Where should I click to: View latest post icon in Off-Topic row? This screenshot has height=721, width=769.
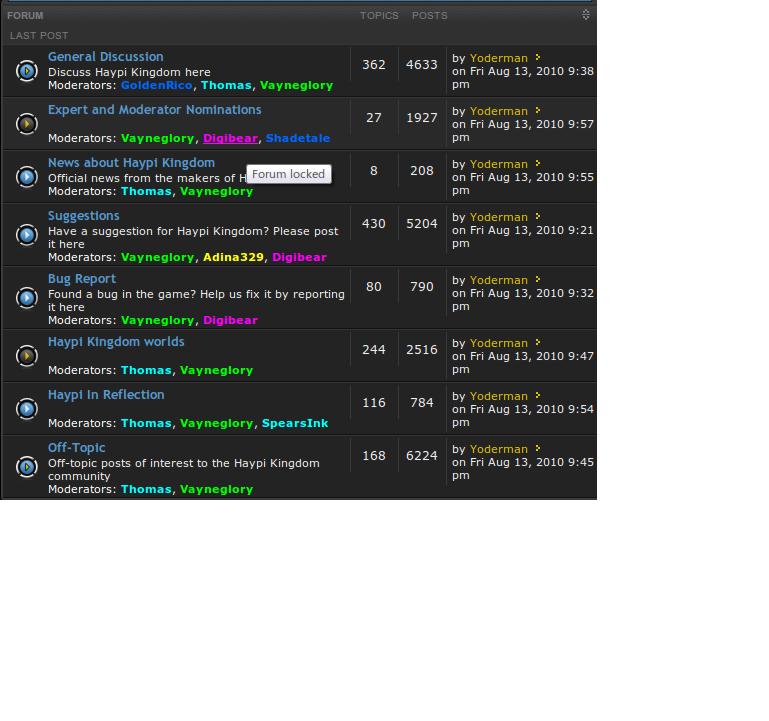pos(538,448)
